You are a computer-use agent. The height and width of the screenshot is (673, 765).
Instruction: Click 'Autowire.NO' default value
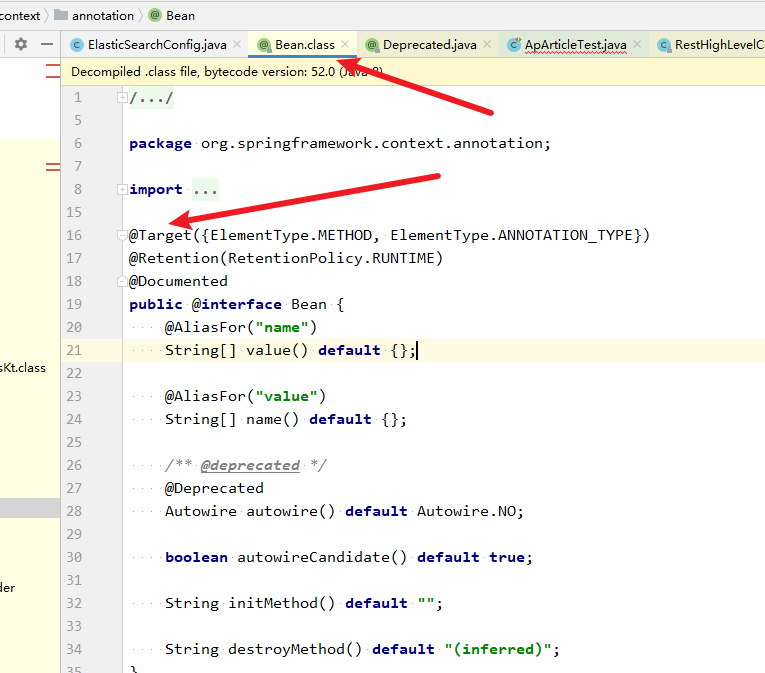(466, 511)
